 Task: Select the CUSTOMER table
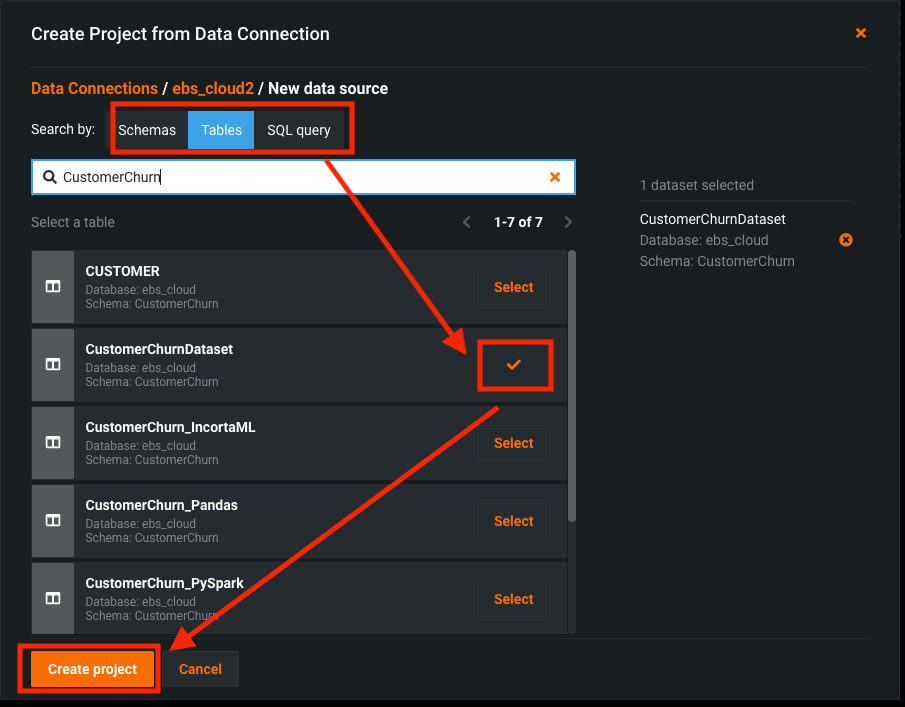point(513,287)
